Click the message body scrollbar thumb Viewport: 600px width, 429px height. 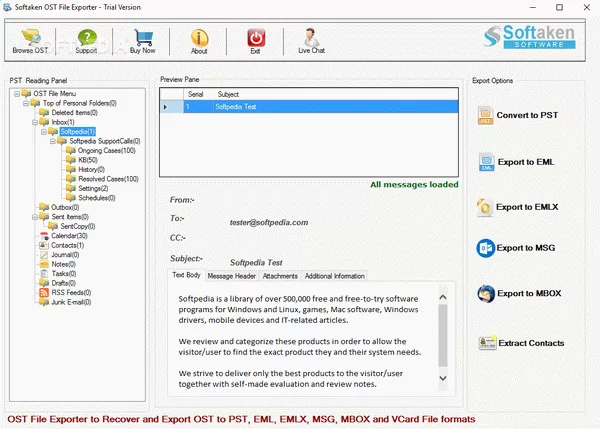443,336
